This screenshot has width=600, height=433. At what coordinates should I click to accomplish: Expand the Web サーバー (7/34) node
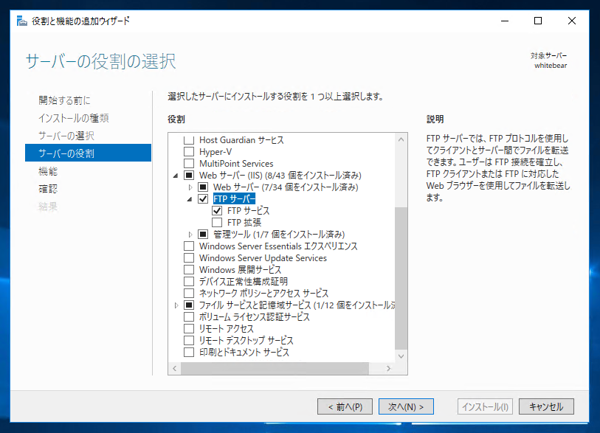(x=190, y=187)
